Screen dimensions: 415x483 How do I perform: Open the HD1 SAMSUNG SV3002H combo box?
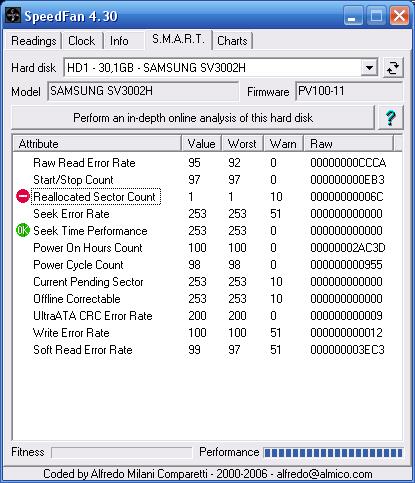221,68
